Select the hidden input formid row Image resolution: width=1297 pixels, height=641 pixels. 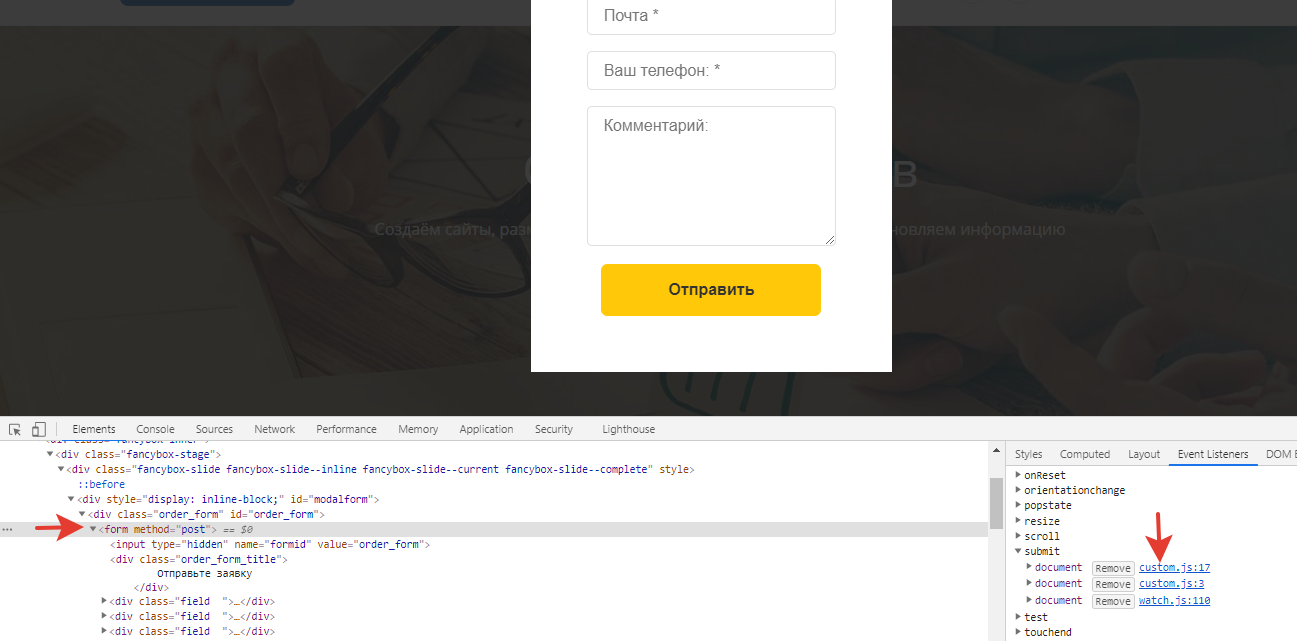[270, 544]
